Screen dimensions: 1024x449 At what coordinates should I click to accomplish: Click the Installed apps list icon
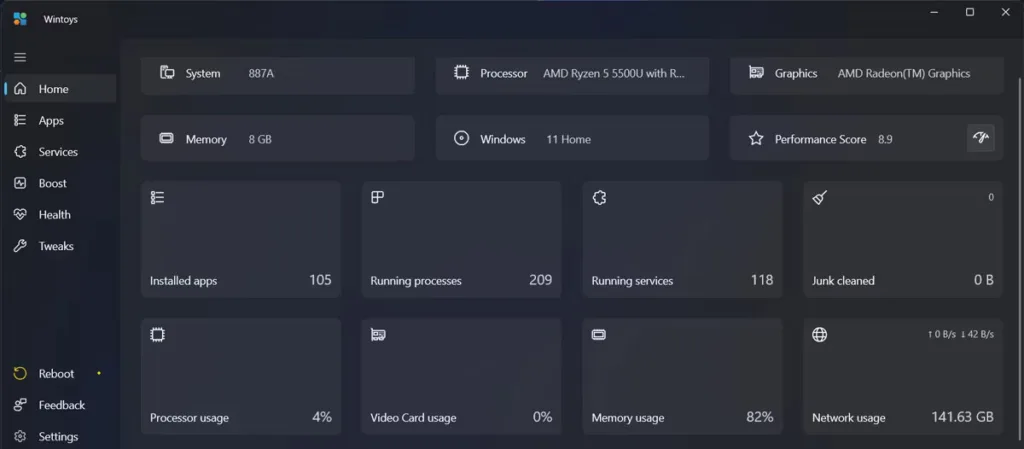point(157,198)
